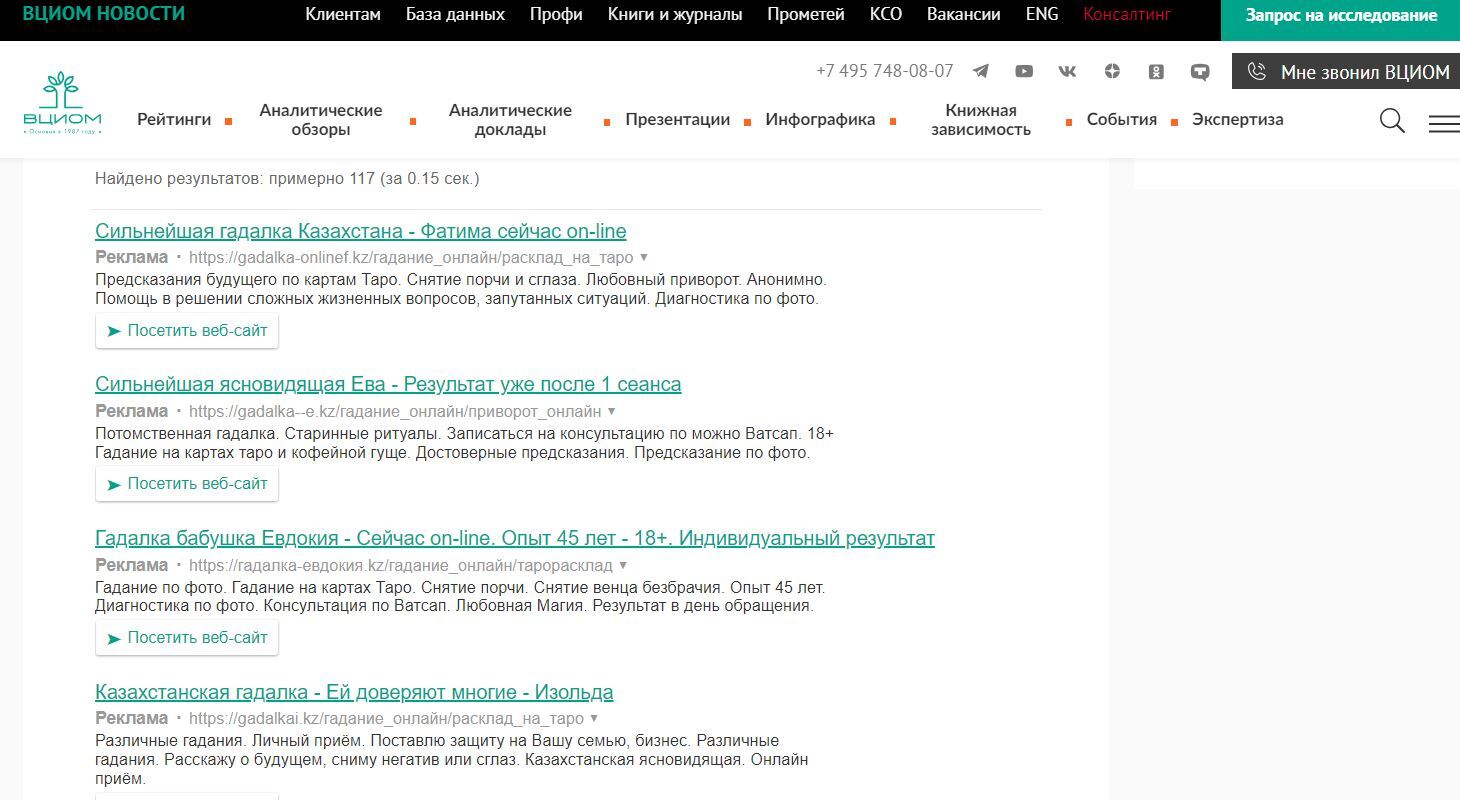Open the TenChat speech-bubble icon
Image resolution: width=1460 pixels, height=800 pixels.
coord(1200,72)
